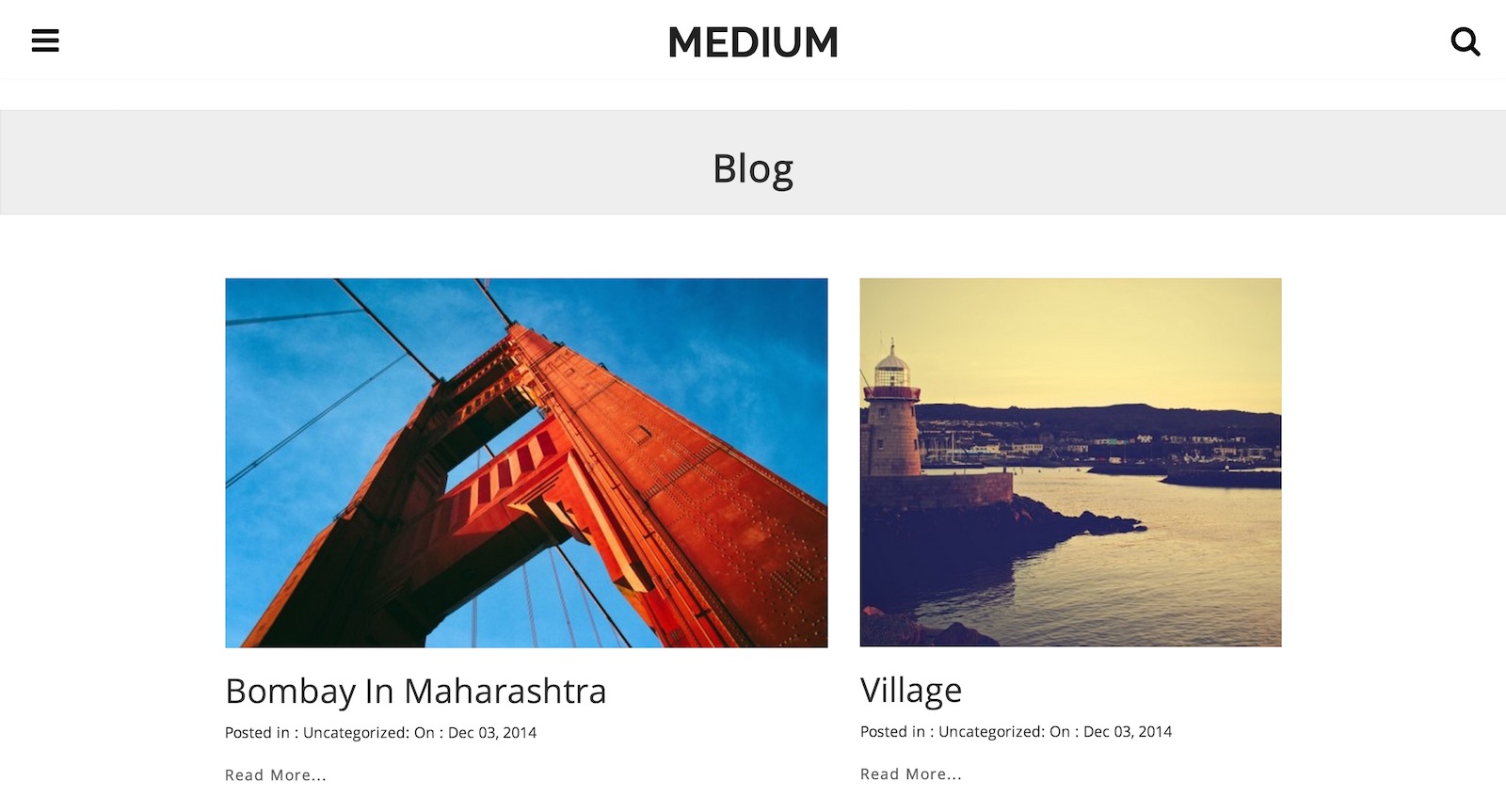Open the lighthouse harbor featured photo
1506x812 pixels.
1070,462
